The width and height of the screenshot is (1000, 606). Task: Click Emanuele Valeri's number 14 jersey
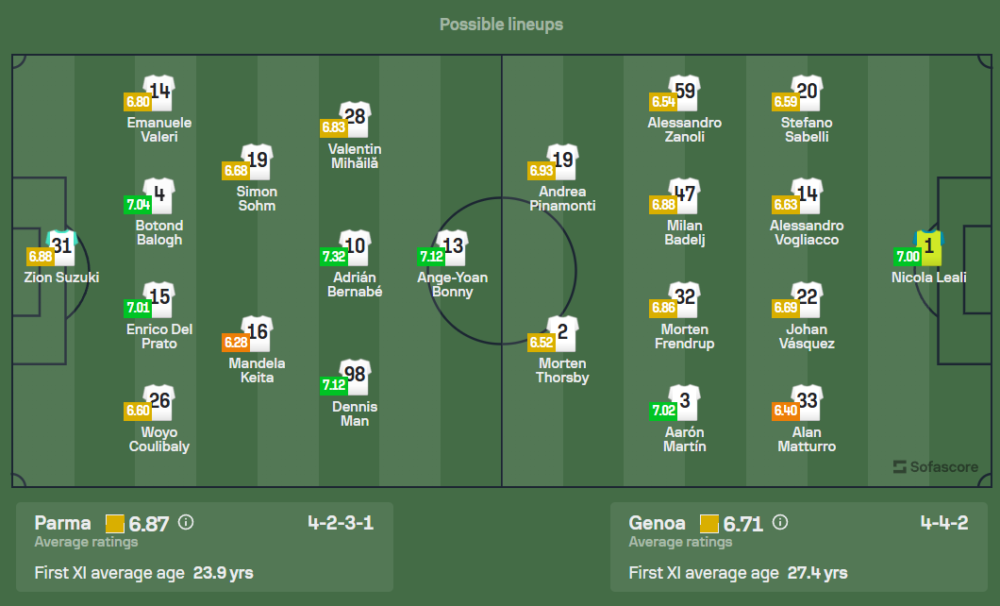[x=159, y=92]
